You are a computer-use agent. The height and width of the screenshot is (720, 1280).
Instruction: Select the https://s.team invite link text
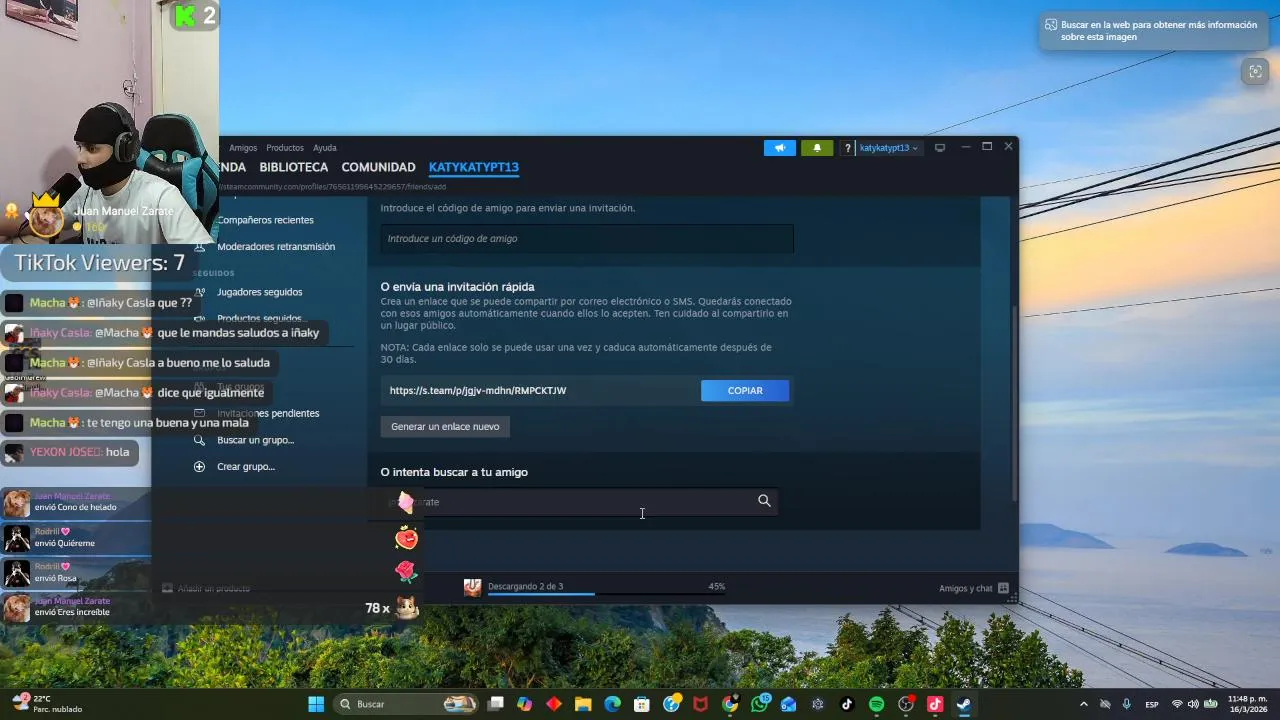pyautogui.click(x=478, y=391)
